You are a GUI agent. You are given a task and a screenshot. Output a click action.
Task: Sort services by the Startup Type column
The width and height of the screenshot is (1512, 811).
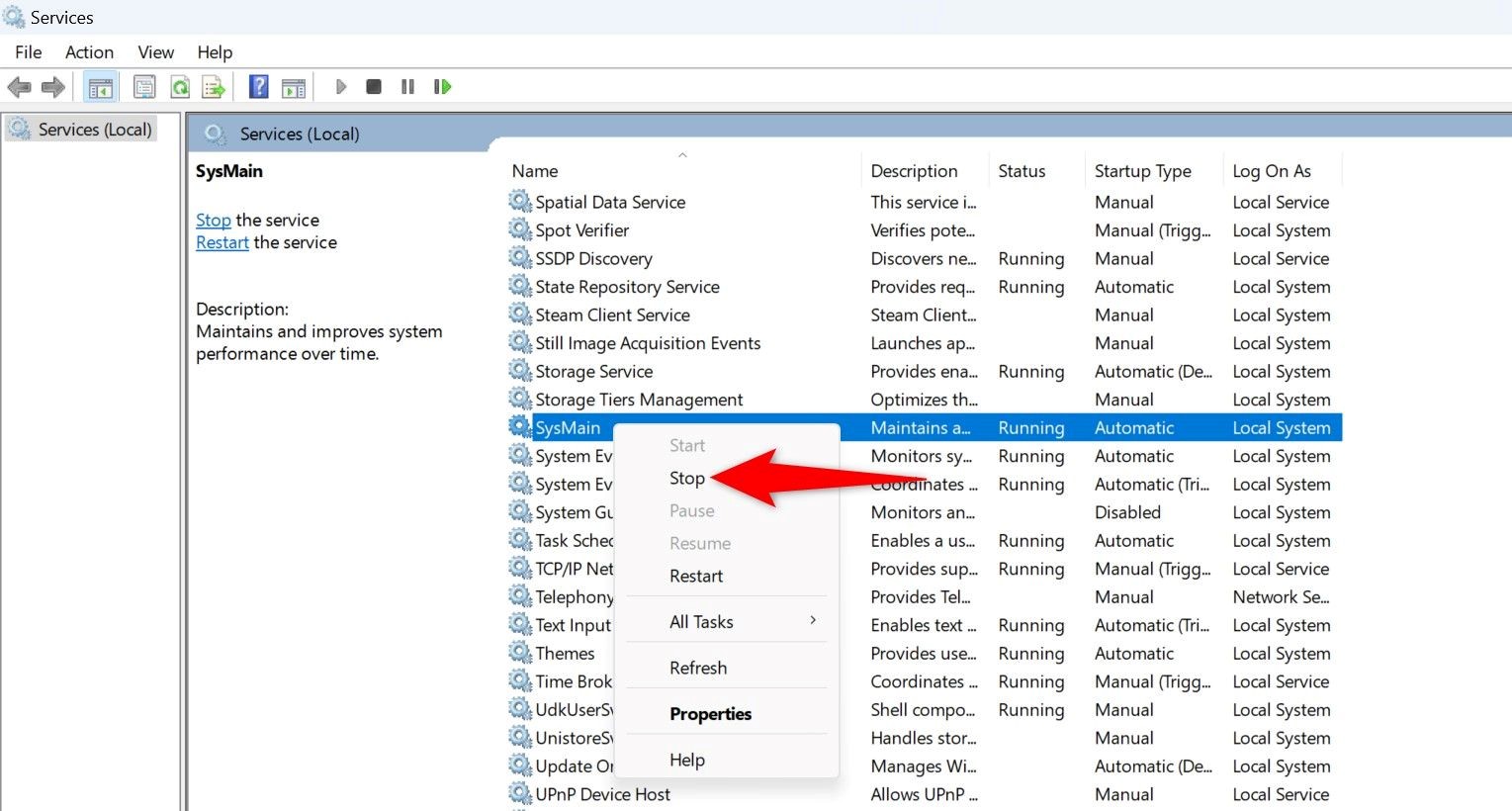point(1142,171)
